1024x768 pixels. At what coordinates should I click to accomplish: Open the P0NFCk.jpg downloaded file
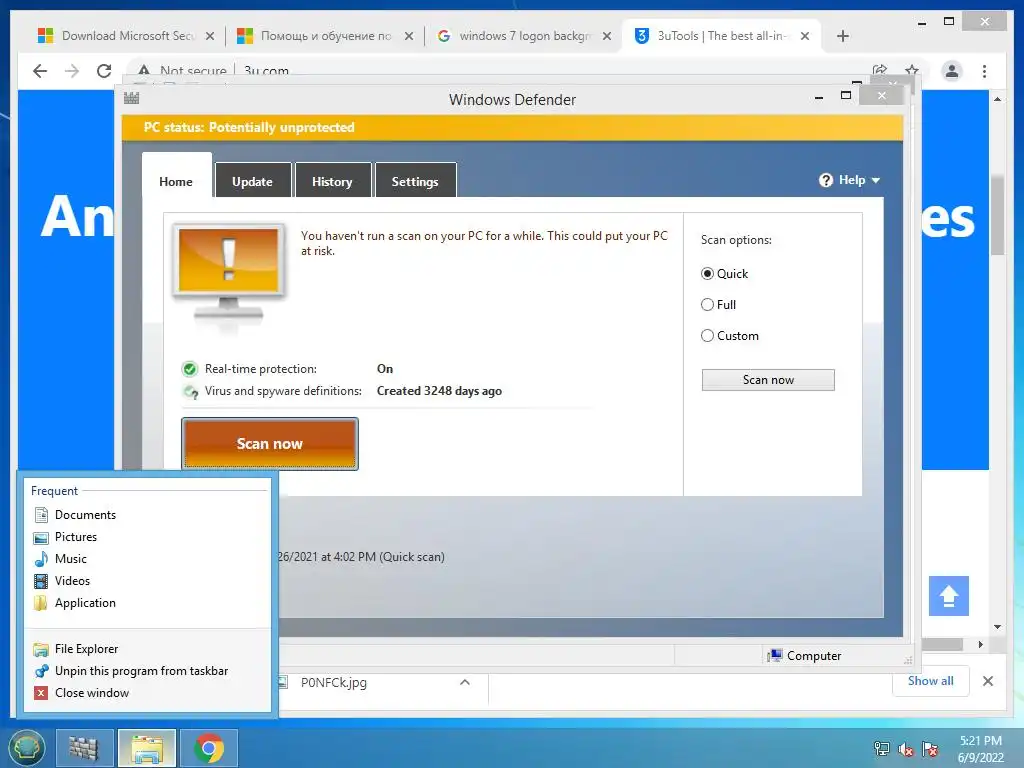click(x=333, y=683)
